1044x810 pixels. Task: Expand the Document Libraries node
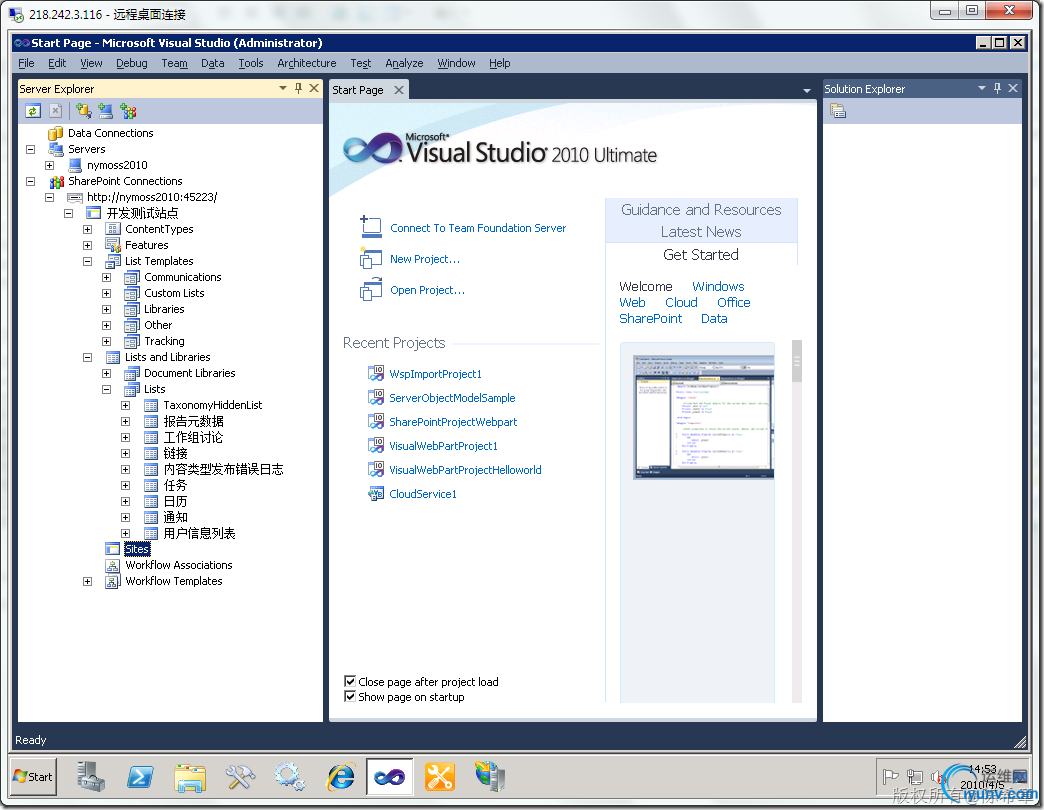pos(107,373)
